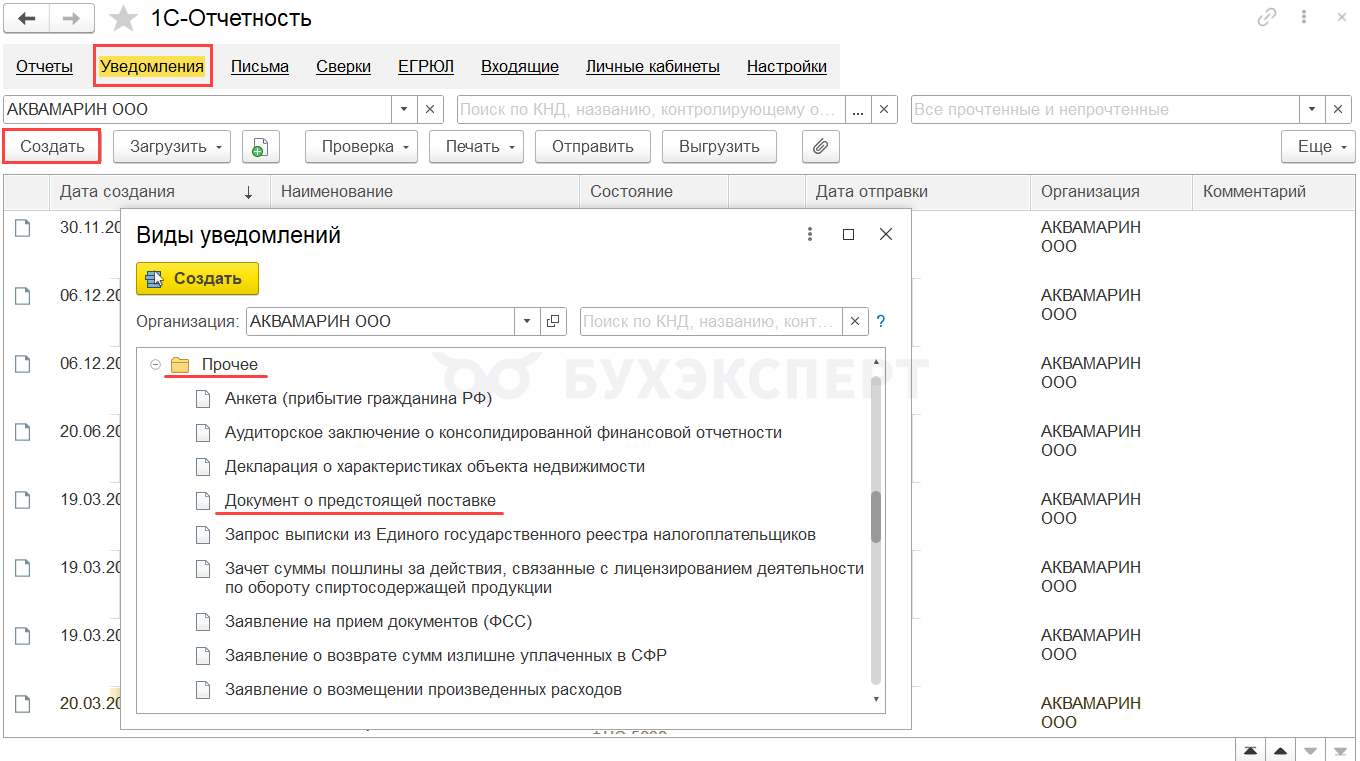Star 1С-Отчетность as a favorite
The image size is (1360, 761).
(x=123, y=18)
